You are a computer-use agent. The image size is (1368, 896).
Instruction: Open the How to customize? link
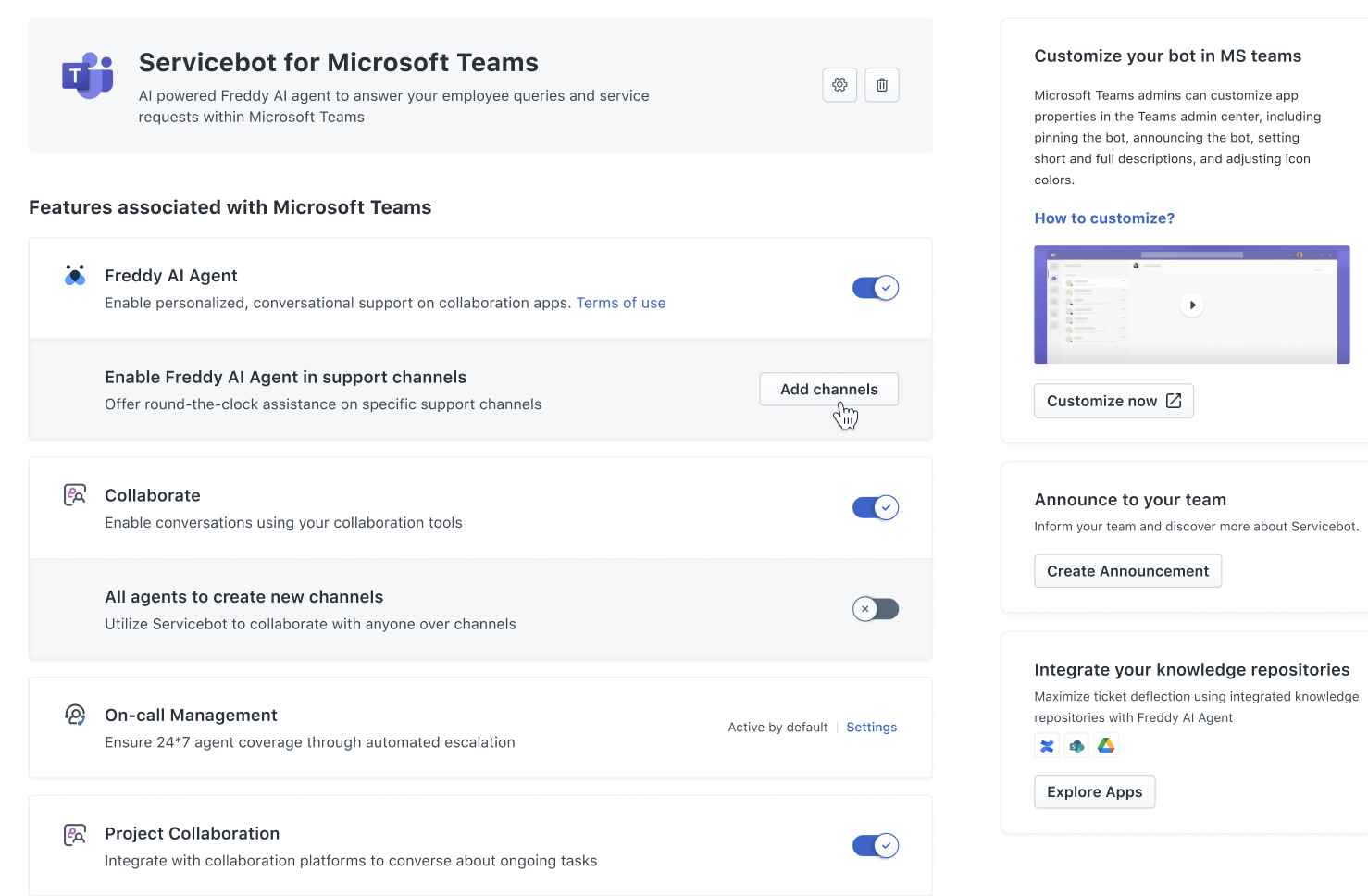pos(1104,218)
